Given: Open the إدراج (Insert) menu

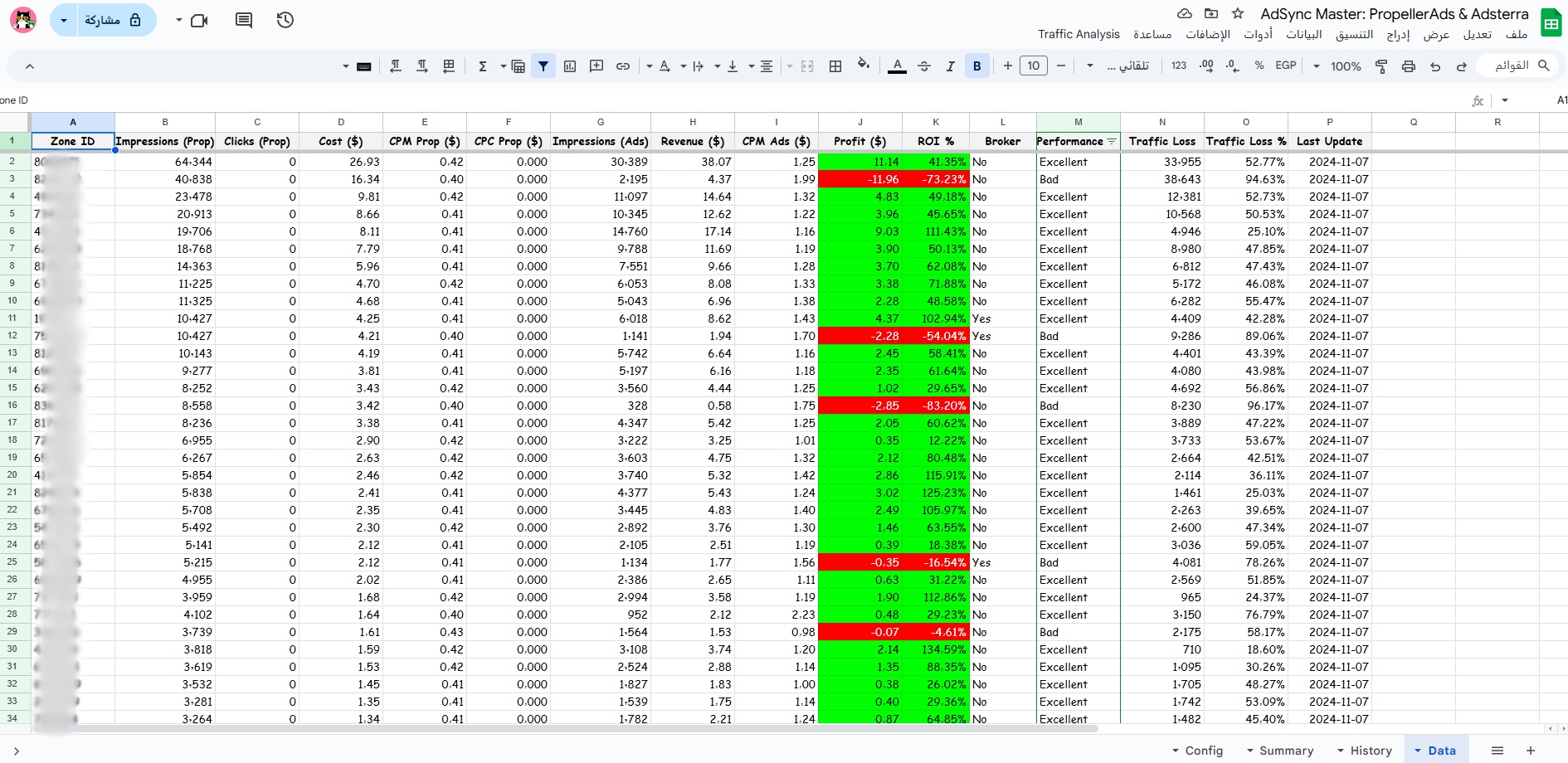Looking at the screenshot, I should 1398,34.
